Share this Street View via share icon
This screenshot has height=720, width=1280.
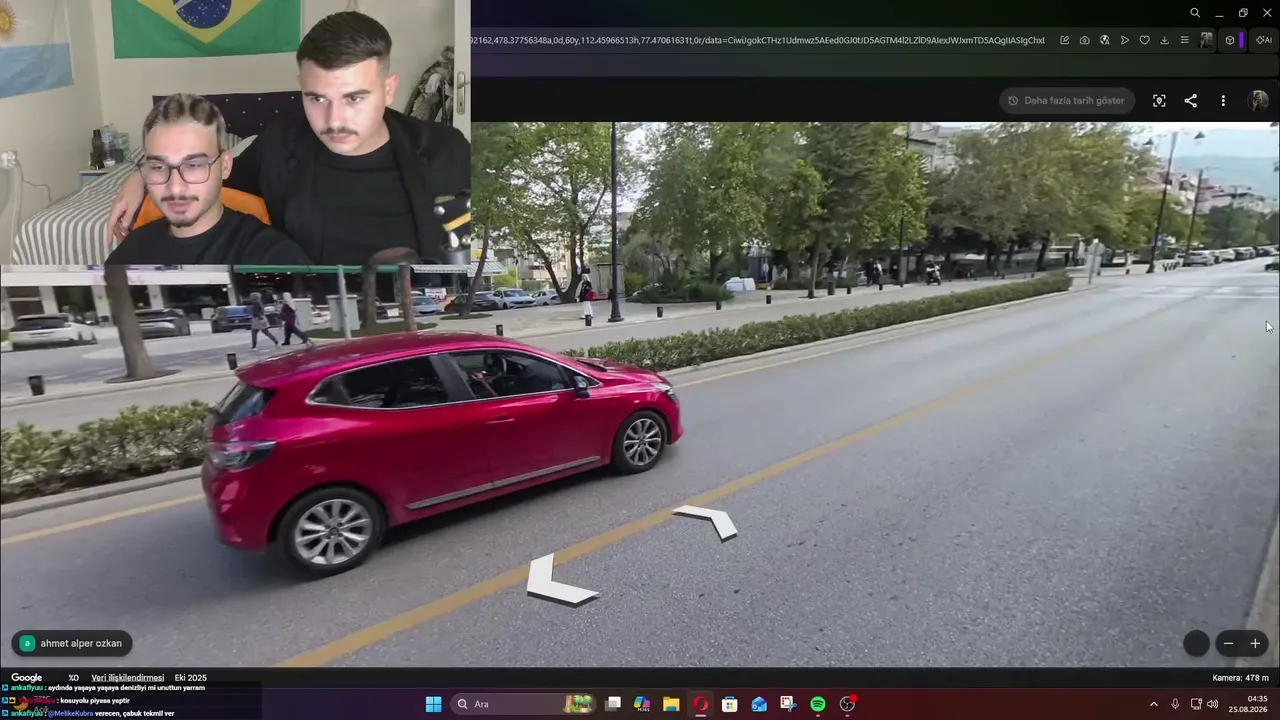click(1190, 101)
